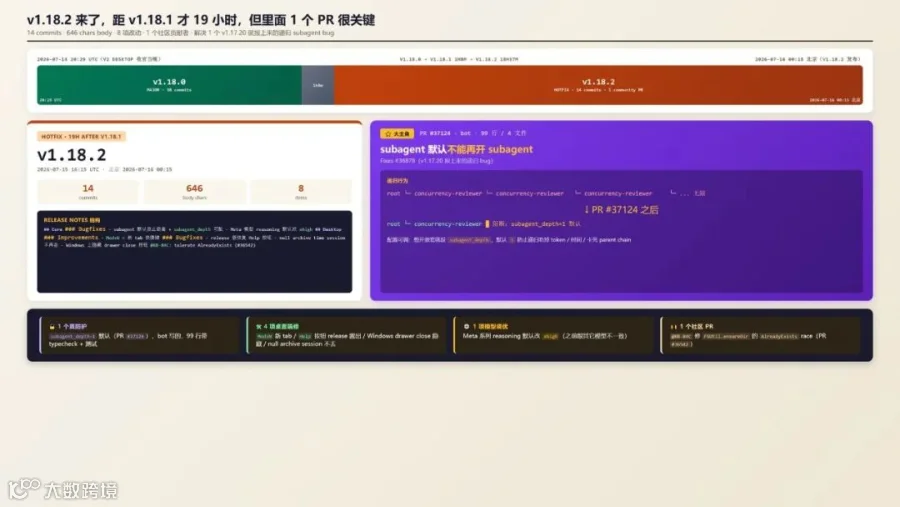Click the stat box showing 8
The width and height of the screenshot is (900, 507).
(301, 192)
